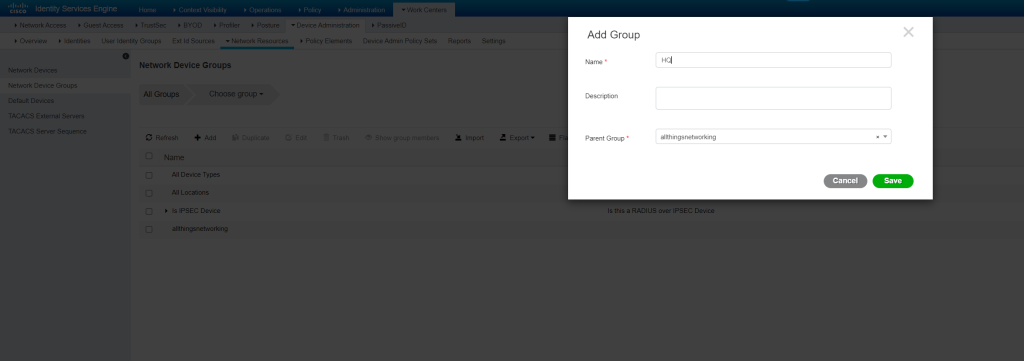
Task: Click the green Save button
Action: click(x=893, y=181)
